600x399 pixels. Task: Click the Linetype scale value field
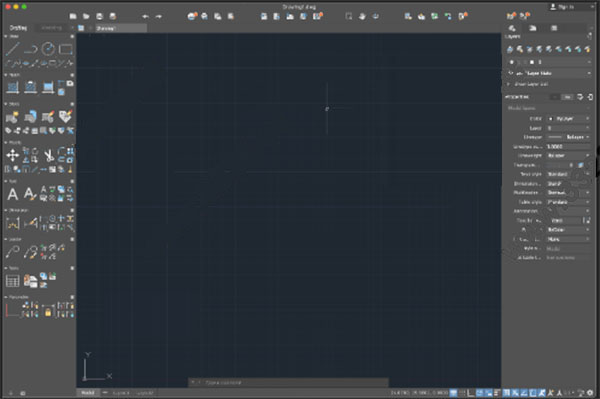tap(568, 146)
